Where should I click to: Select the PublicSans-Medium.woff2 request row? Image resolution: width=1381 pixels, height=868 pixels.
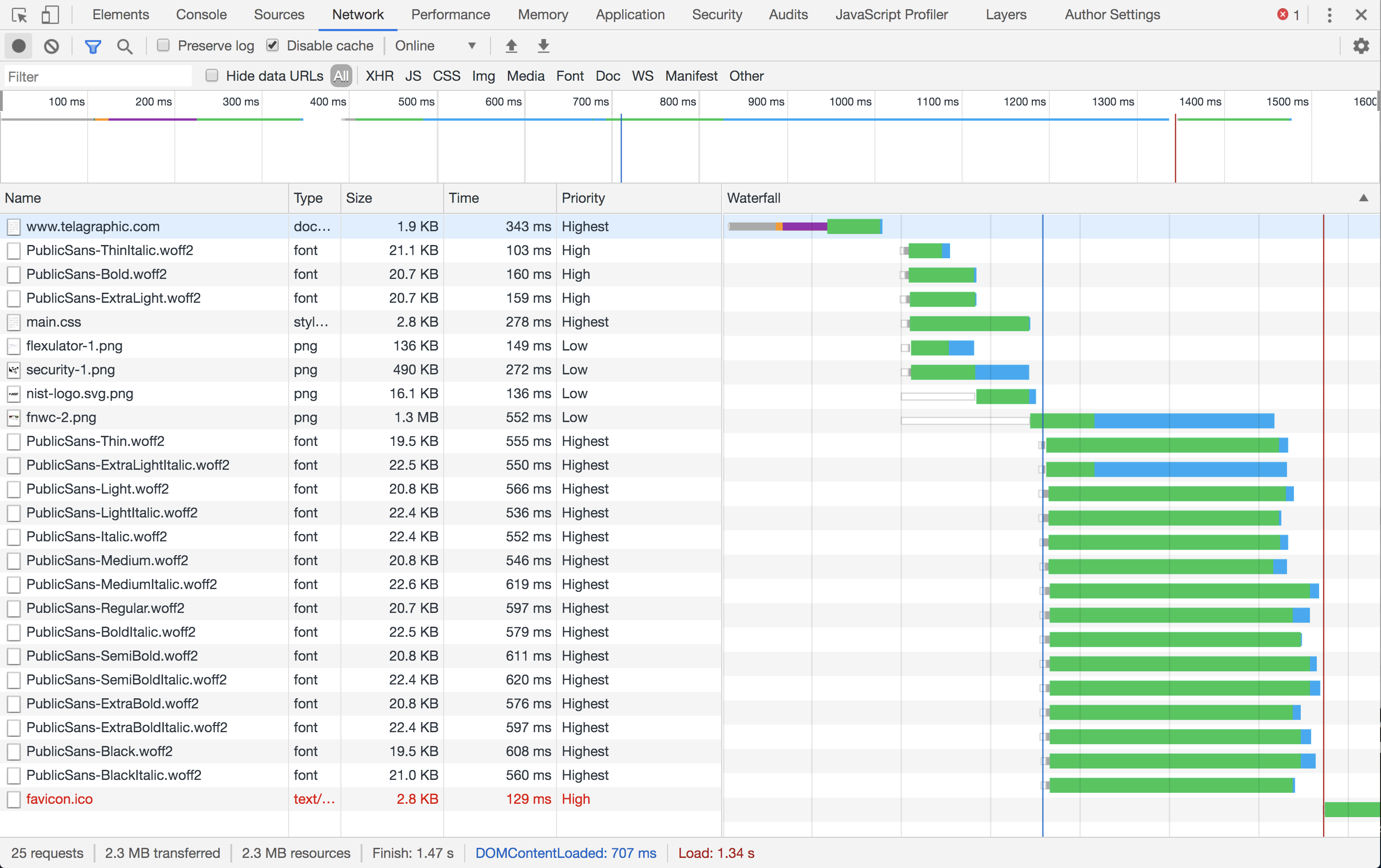361,561
